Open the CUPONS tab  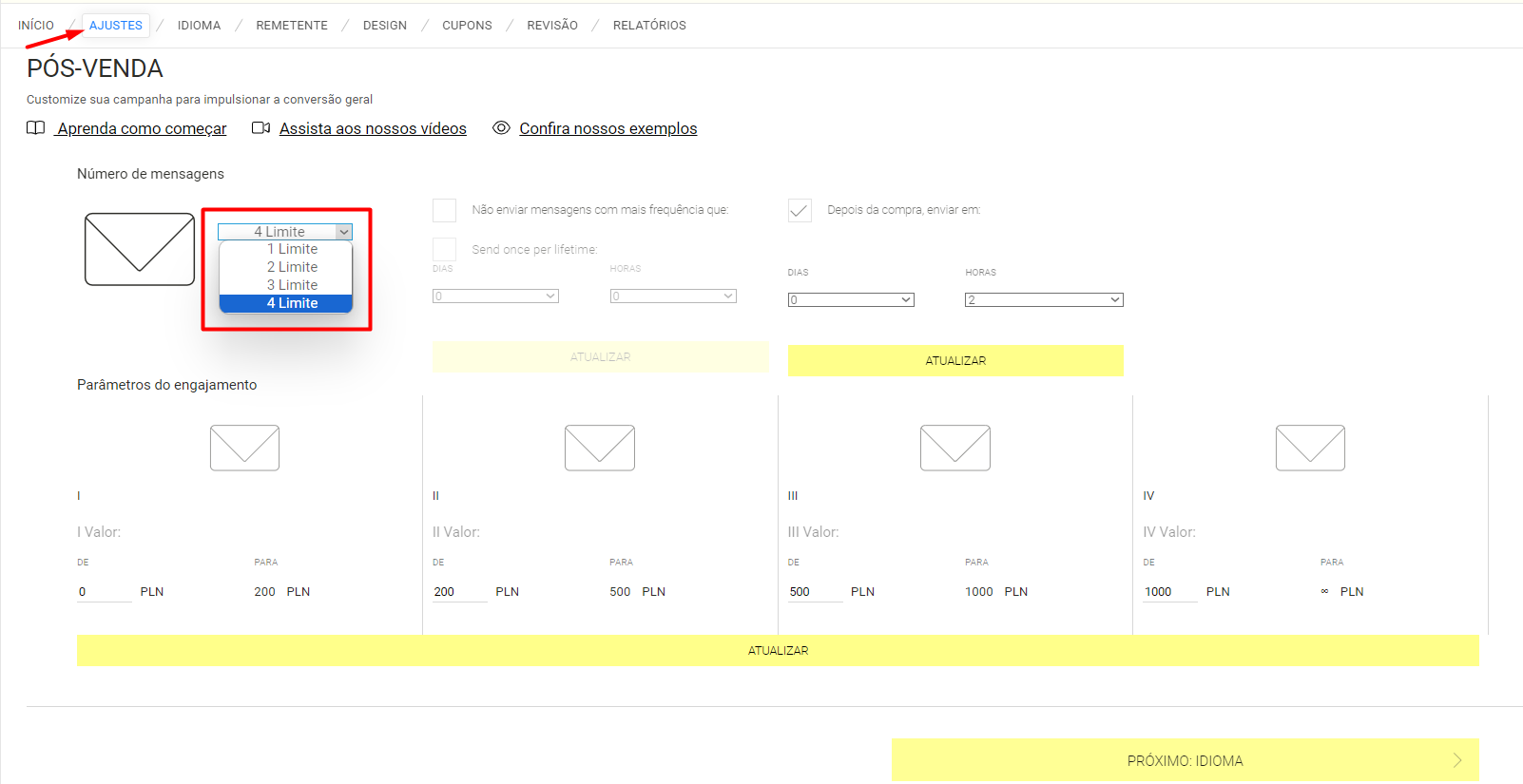click(x=467, y=26)
